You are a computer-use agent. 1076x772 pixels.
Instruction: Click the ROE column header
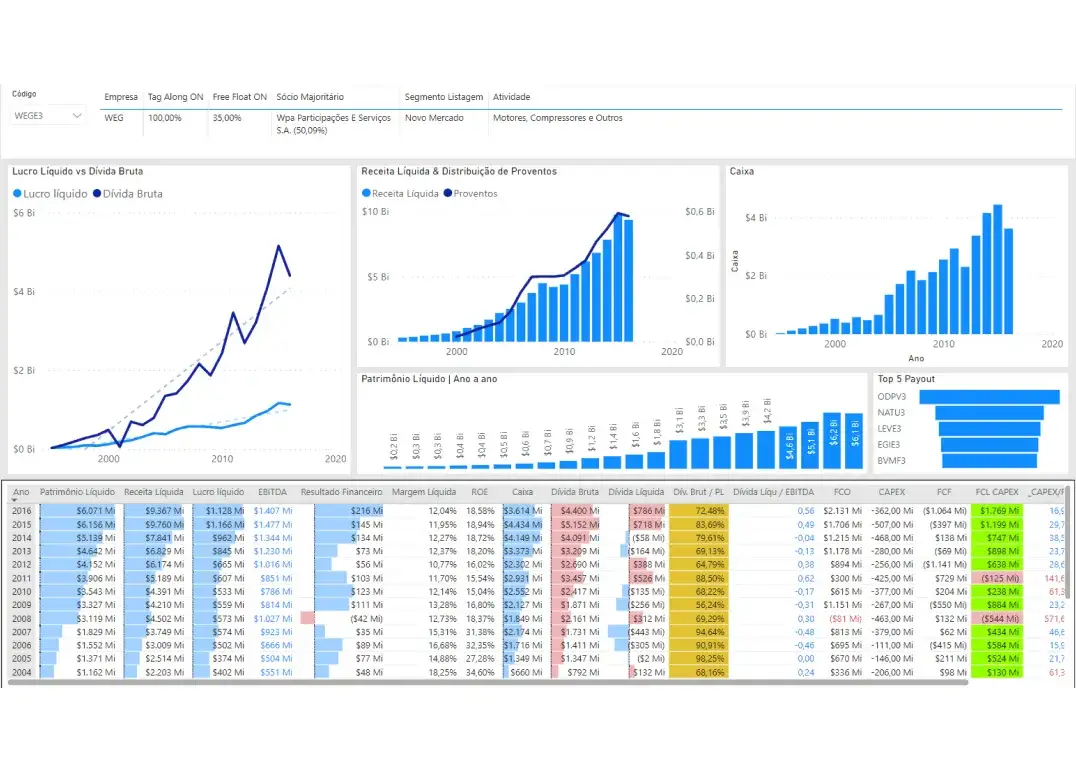coord(480,492)
